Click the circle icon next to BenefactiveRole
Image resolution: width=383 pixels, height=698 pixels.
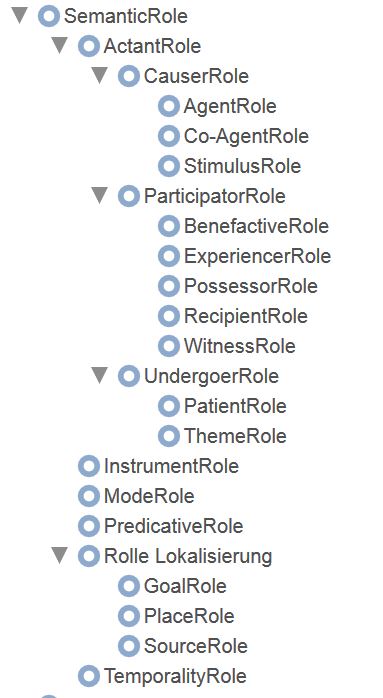pos(169,226)
